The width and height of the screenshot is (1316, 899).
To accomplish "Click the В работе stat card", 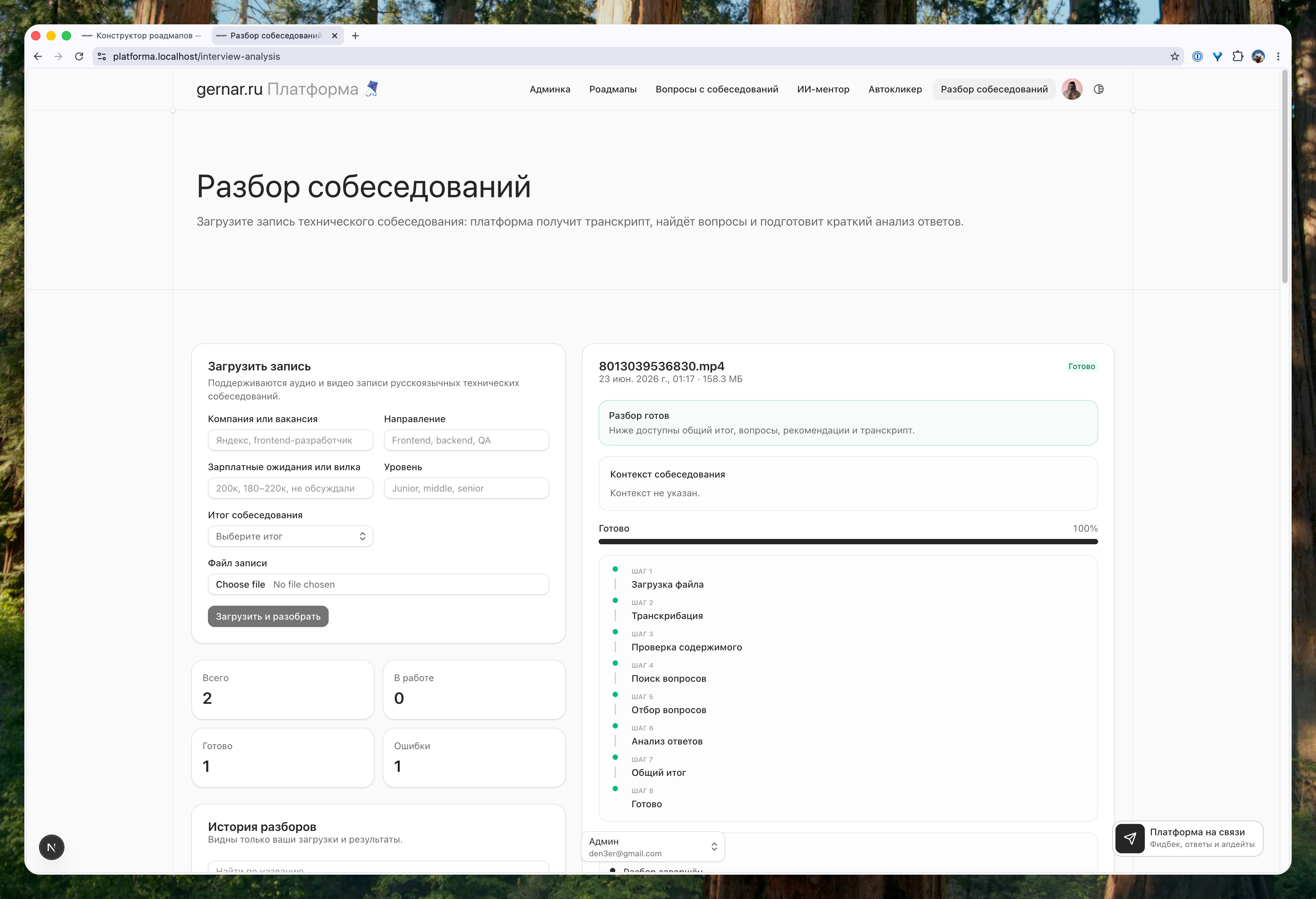I will 474,689.
